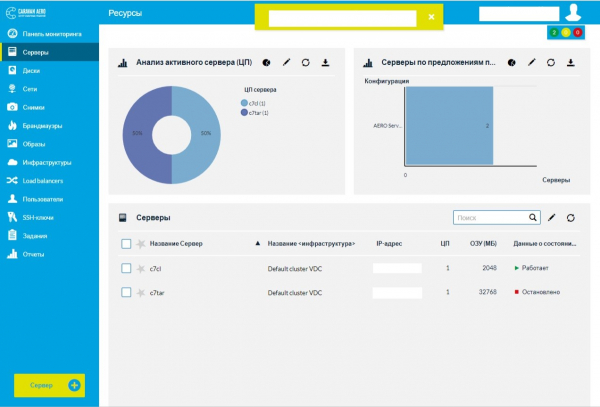This screenshot has width=600, height=407.
Task: Click the c7cl legend color swatch
Action: pyautogui.click(x=243, y=103)
